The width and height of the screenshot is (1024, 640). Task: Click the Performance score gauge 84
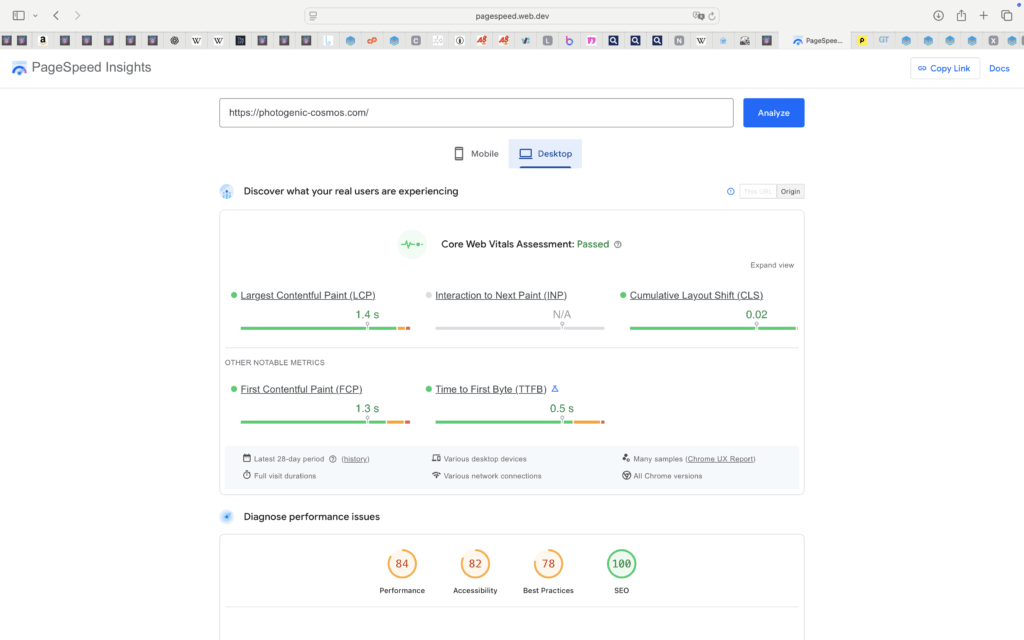point(402,564)
